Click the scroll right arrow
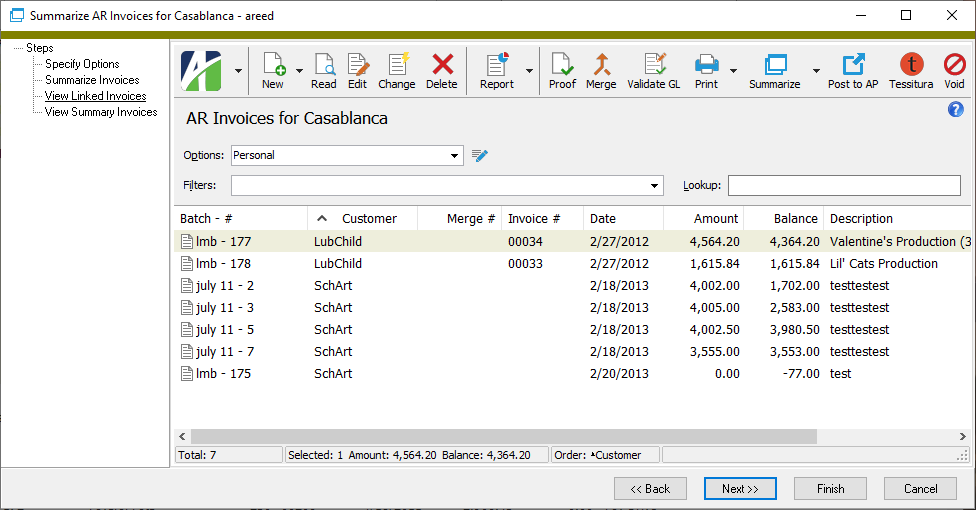The height and width of the screenshot is (510, 976). [962, 437]
